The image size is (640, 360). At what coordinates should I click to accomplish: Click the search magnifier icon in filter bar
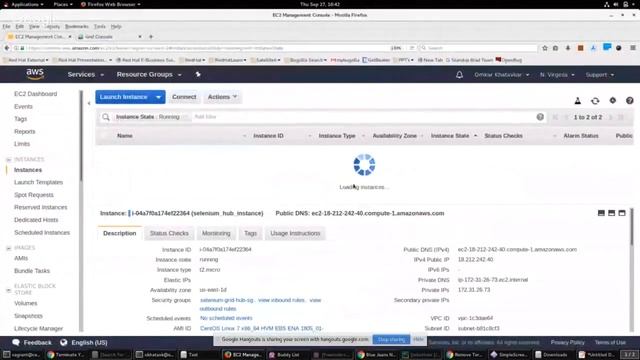tap(106, 117)
